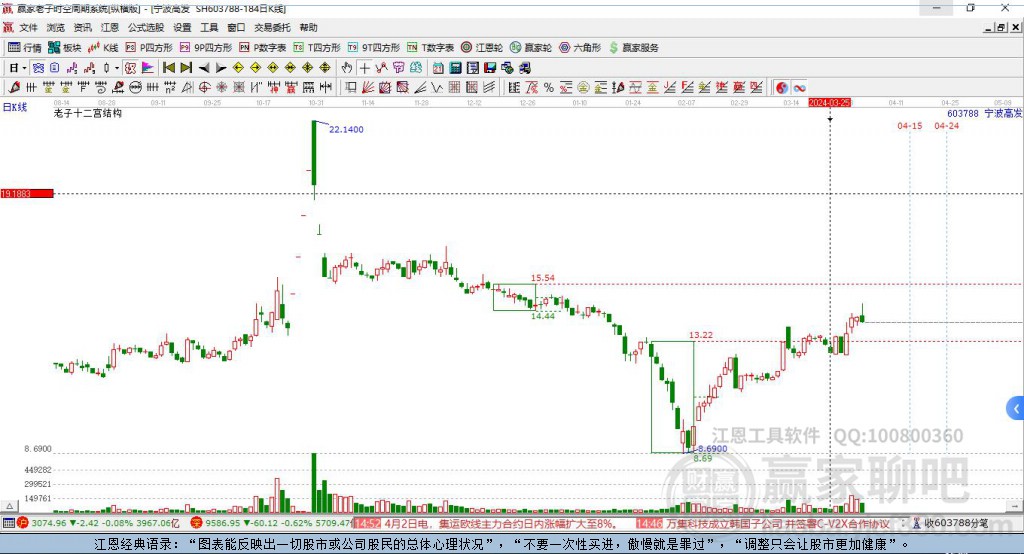Image resolution: width=1024 pixels, height=554 pixels.
Task: Open the 资讯 menu
Action: 82,27
